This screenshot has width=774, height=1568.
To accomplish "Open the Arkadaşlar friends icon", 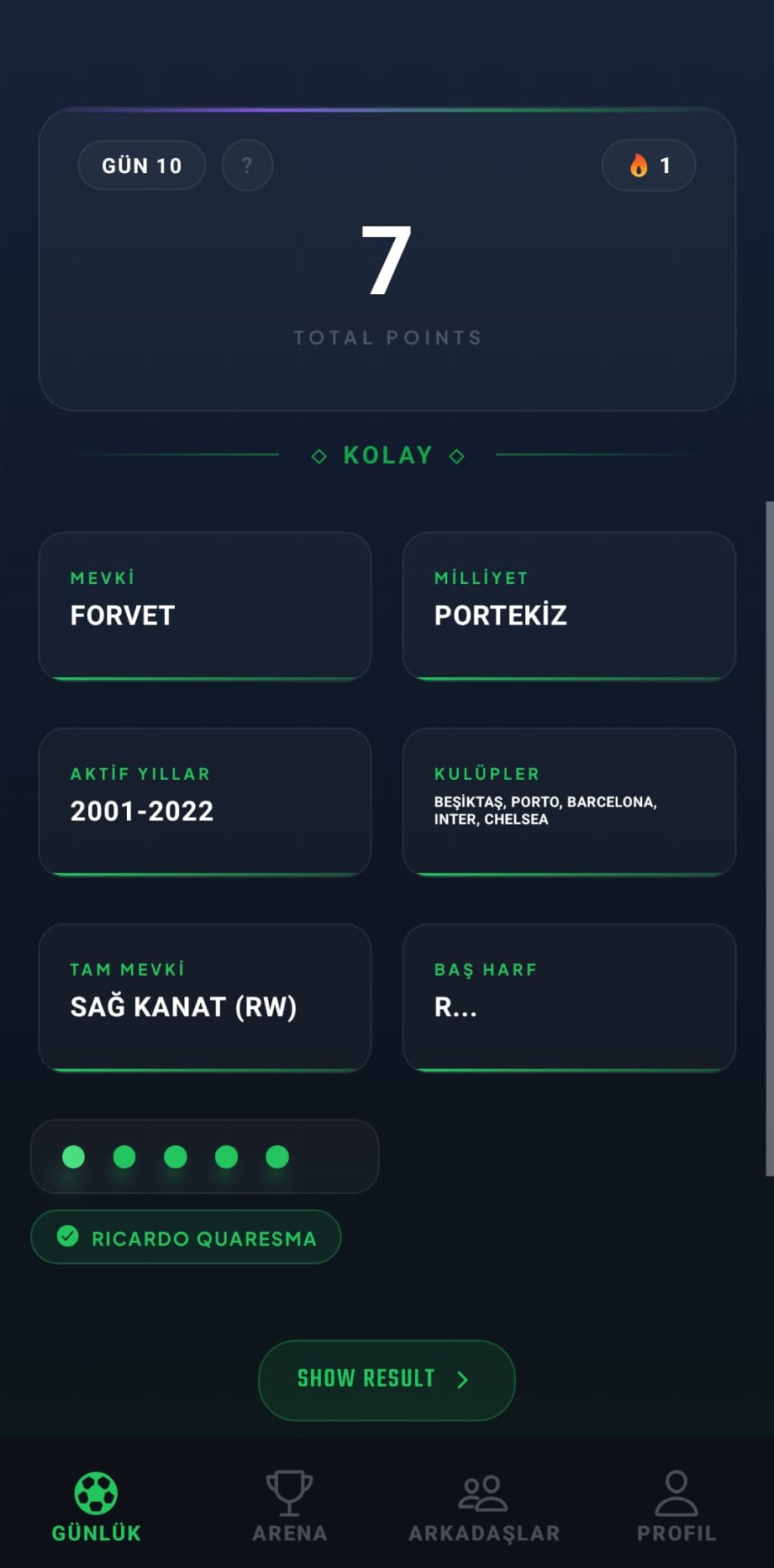I will tap(483, 1493).
